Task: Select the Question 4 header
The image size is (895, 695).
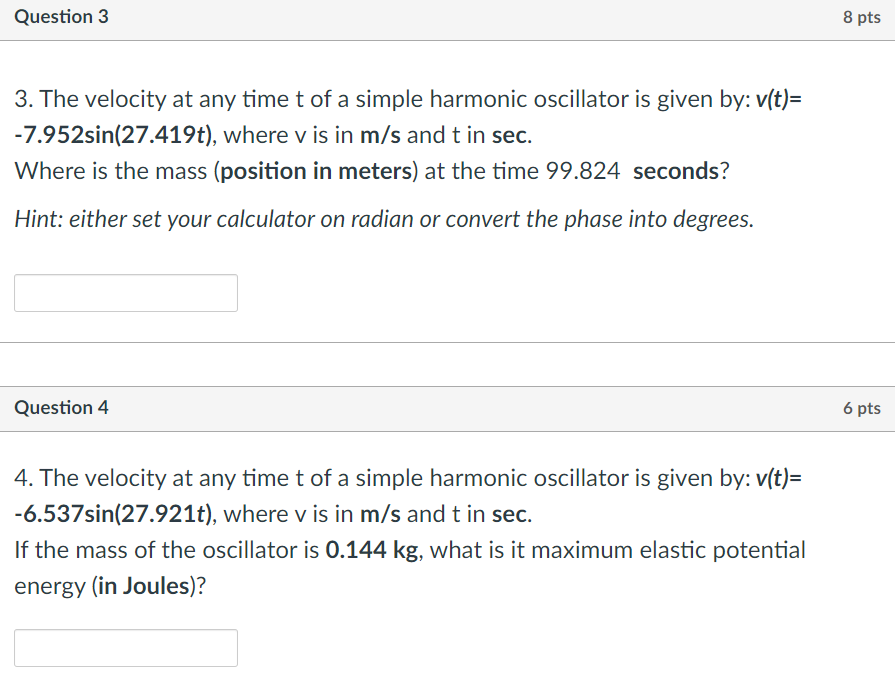Action: pos(61,407)
